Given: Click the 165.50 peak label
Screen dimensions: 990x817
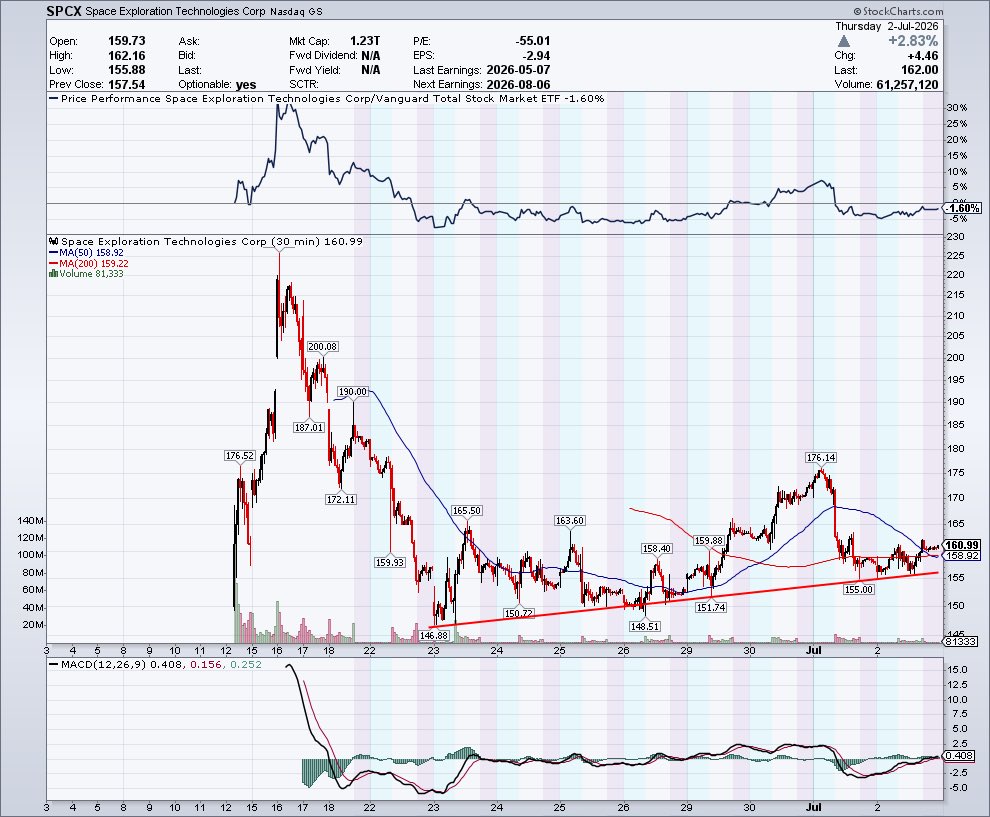Looking at the screenshot, I should (467, 510).
